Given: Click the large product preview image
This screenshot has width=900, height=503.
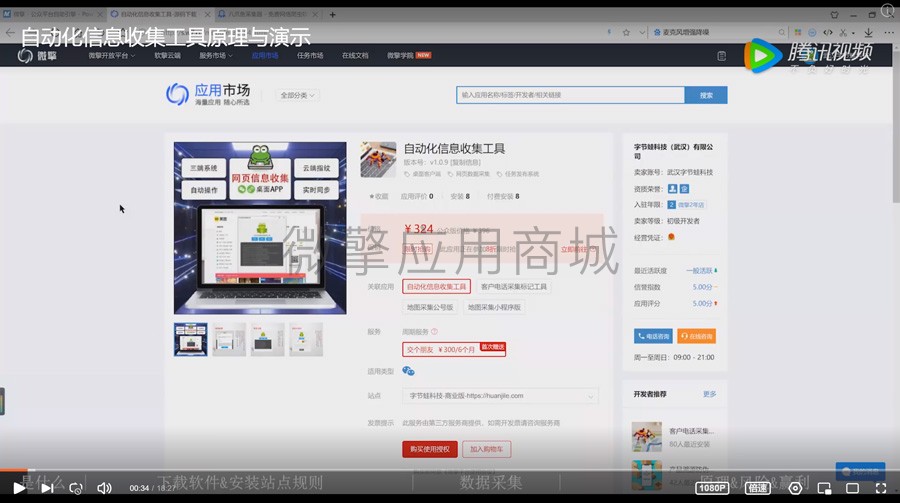Looking at the screenshot, I should click(260, 228).
